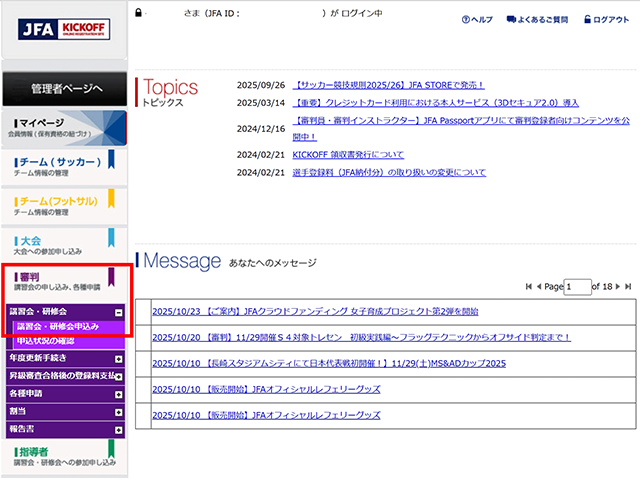Open 管理者ページへ in the sidebar
Viewport: 640px width, 478px height.
click(65, 88)
